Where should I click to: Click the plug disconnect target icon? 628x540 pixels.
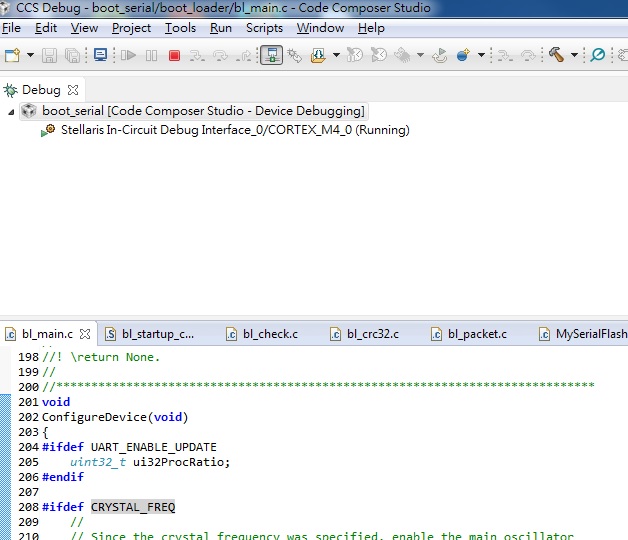[x=295, y=55]
